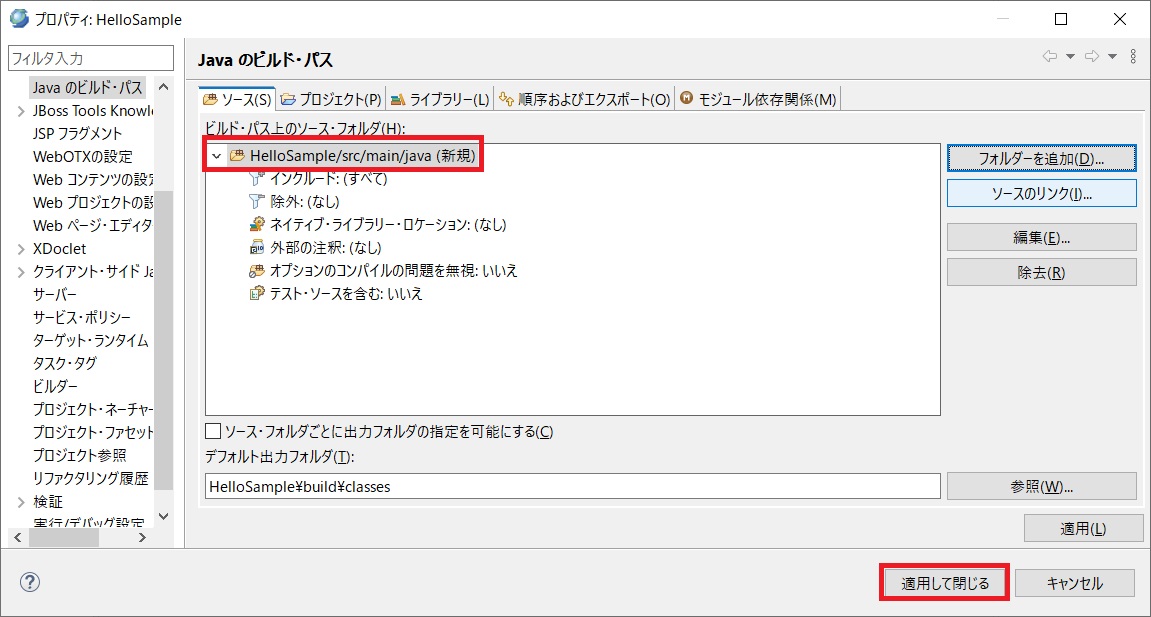The width and height of the screenshot is (1151, 617).
Task: Open the forward history dropdown arrow
Action: click(1112, 56)
